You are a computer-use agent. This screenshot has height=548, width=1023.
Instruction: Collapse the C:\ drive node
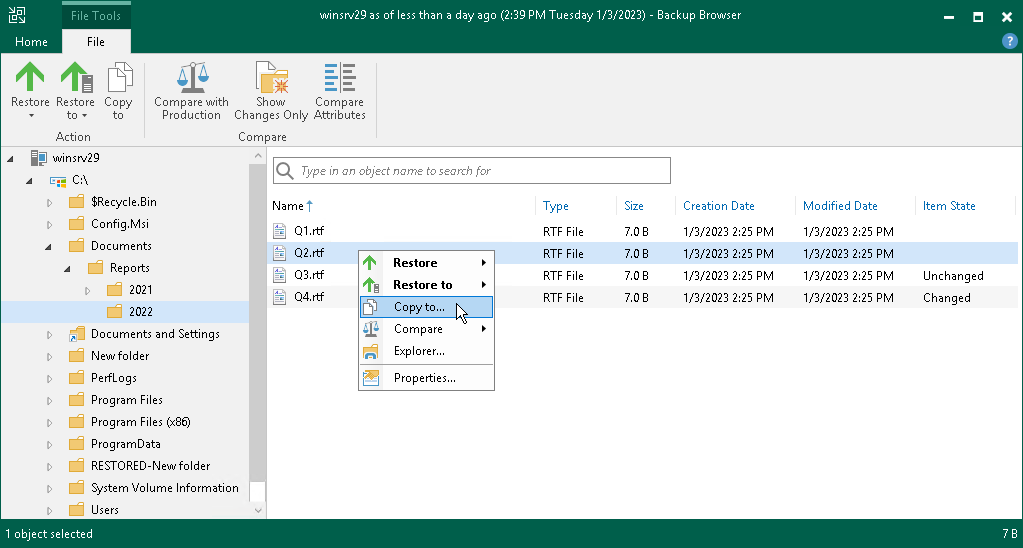point(29,181)
